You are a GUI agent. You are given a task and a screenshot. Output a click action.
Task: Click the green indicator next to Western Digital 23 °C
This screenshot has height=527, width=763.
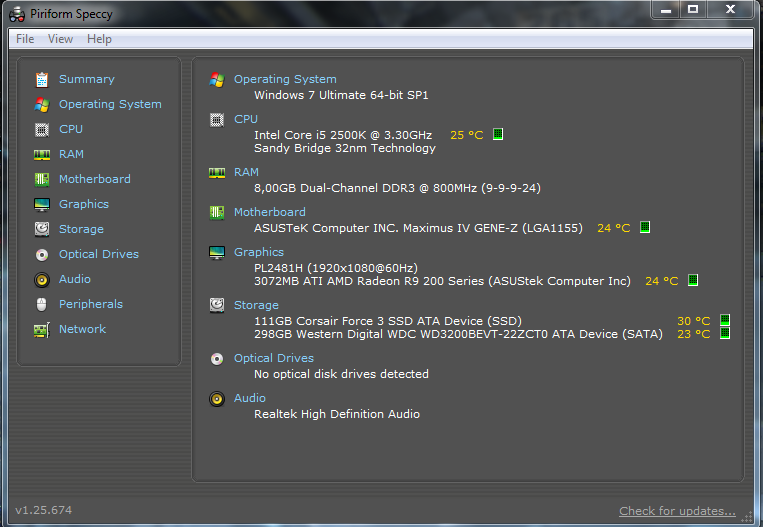click(x=725, y=333)
